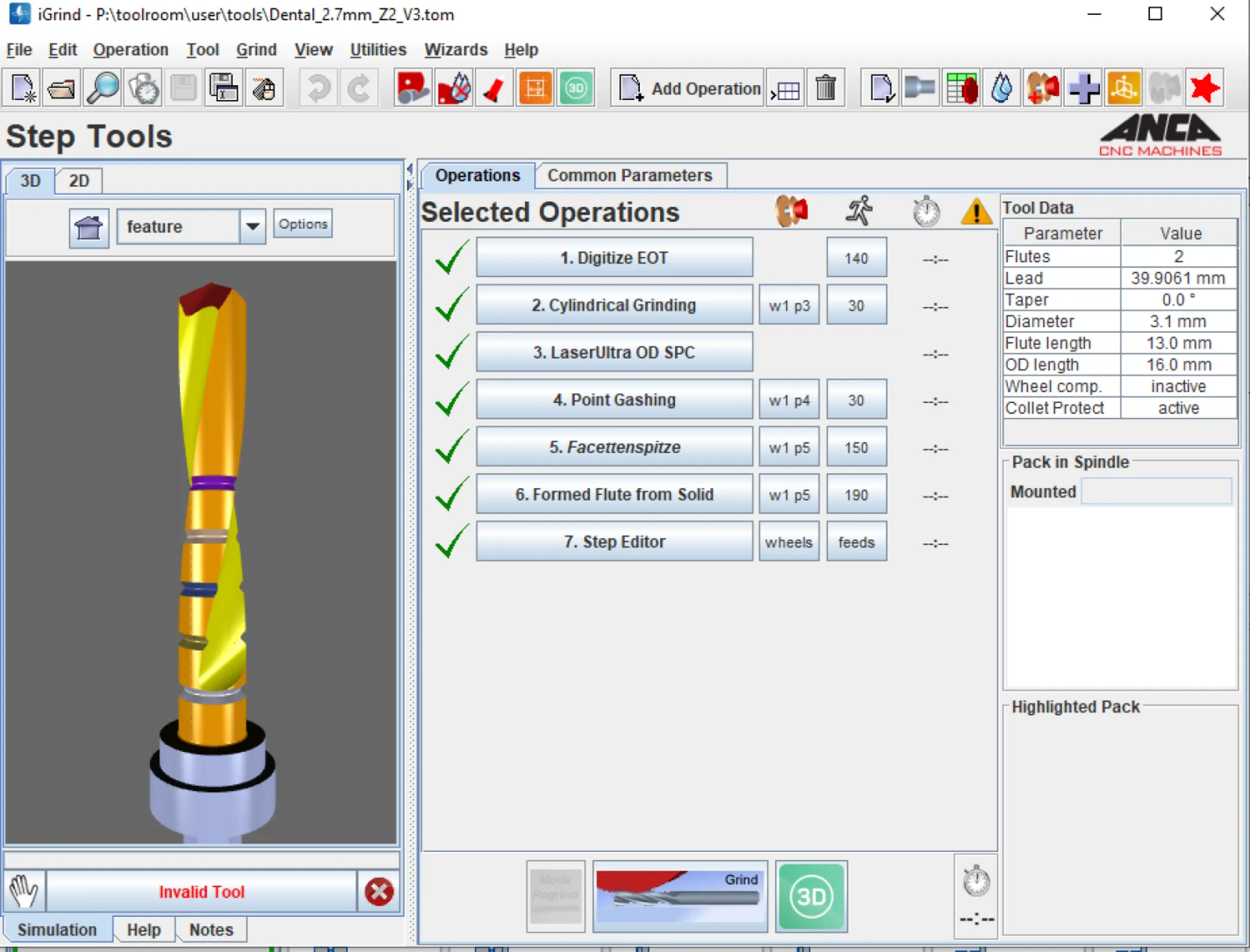Click the hand pan icon near Invalid Tool
Viewport: 1250px width, 952px height.
pos(24,891)
